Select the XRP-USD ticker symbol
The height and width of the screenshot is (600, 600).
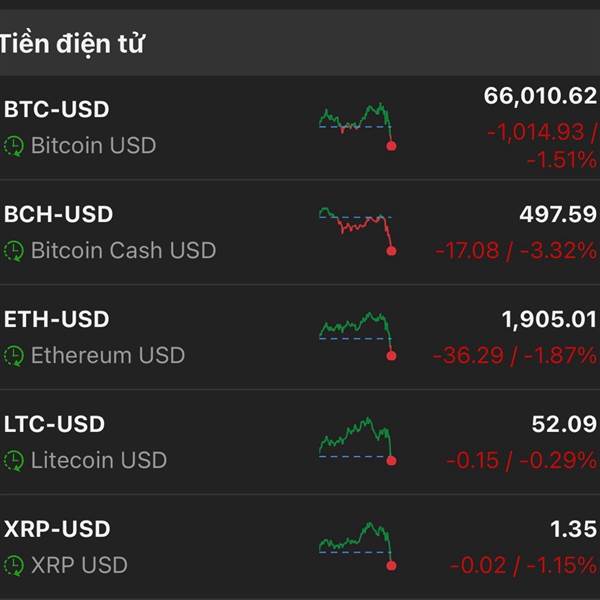(57, 530)
